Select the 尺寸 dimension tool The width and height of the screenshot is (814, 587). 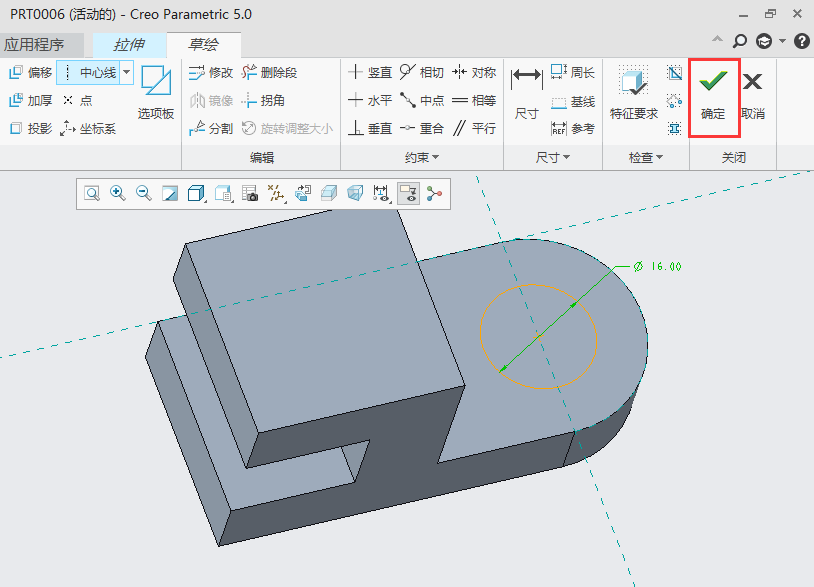(526, 94)
